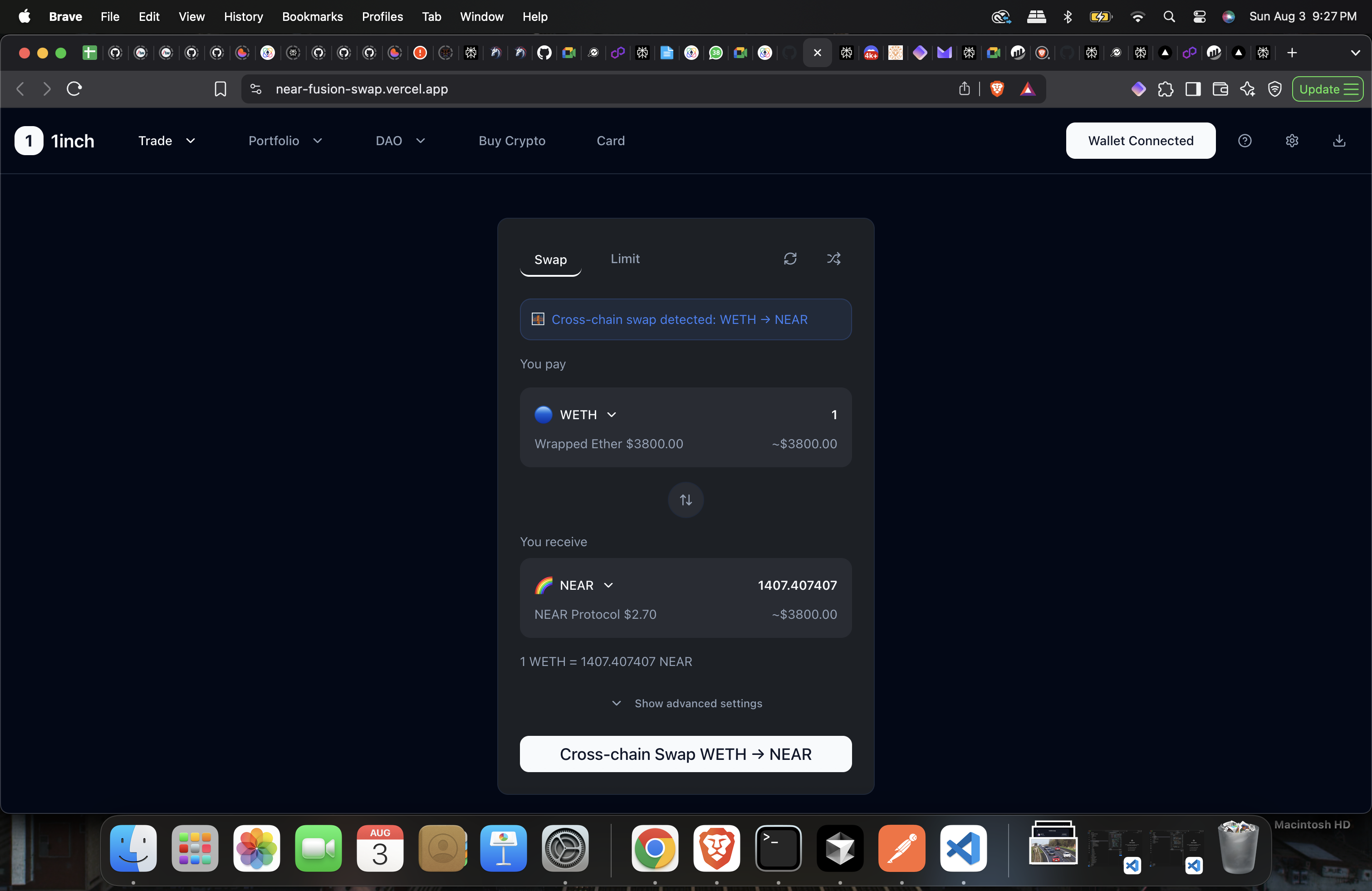This screenshot has height=891, width=1372.
Task: Refresh swap quote with circular arrows icon
Action: pyautogui.click(x=790, y=259)
